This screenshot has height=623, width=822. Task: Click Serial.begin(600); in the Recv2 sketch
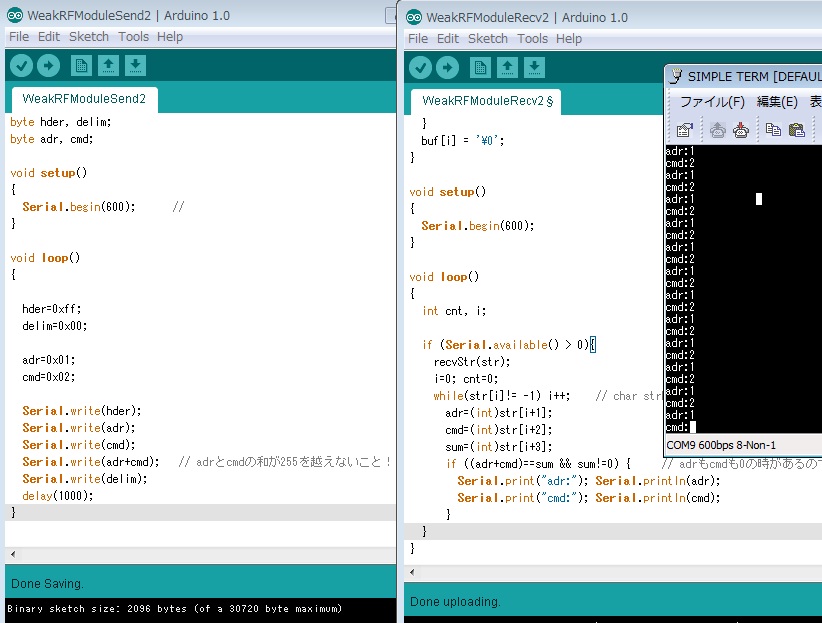[478, 226]
